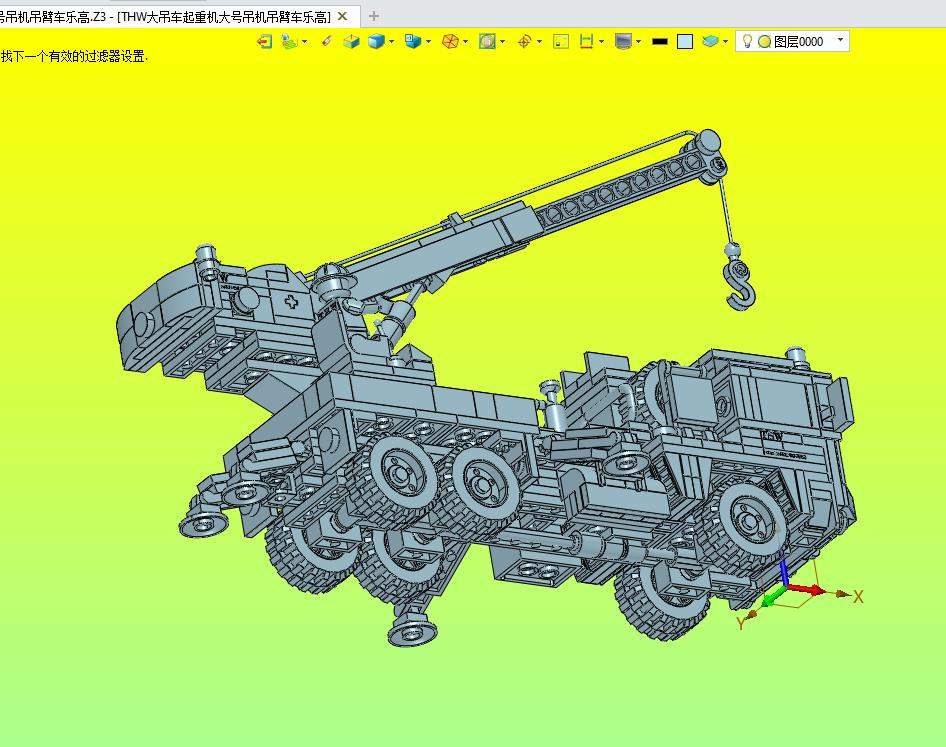Click the green square zoom-extents icon
This screenshot has width=946, height=747.
click(x=561, y=42)
